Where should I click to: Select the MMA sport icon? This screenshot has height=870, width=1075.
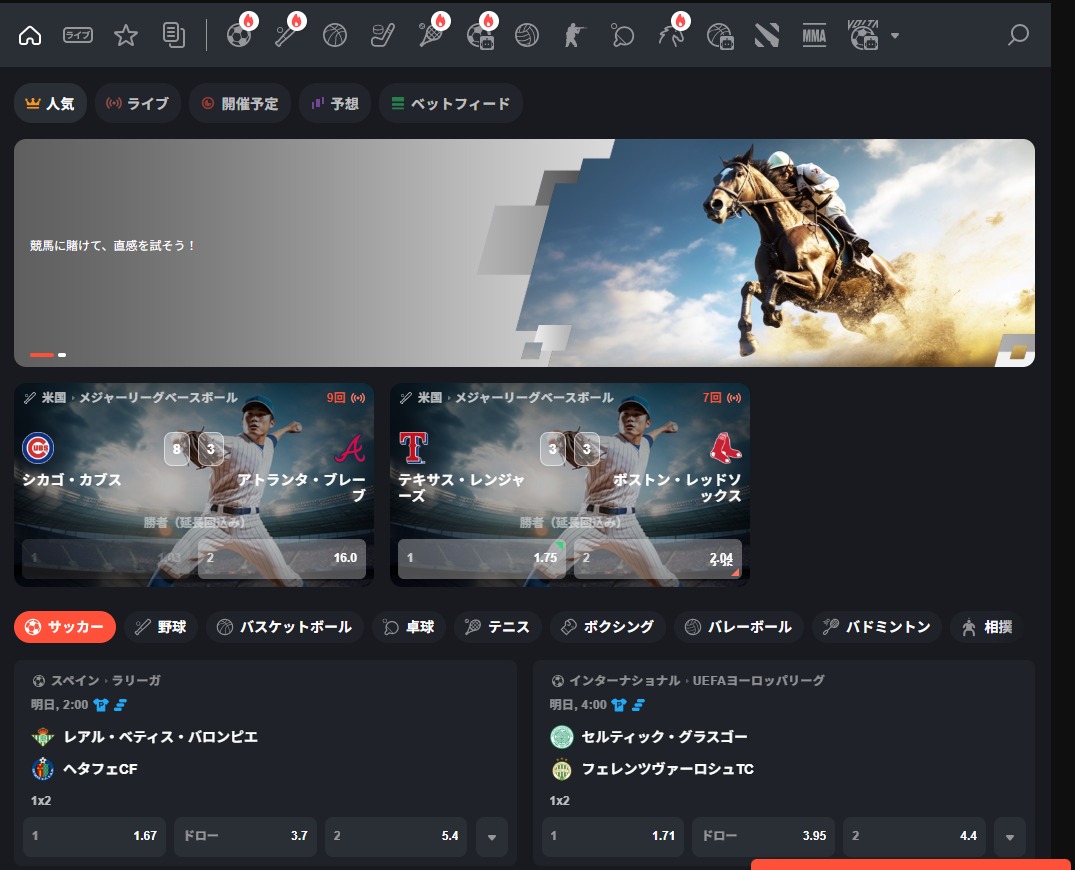[814, 35]
